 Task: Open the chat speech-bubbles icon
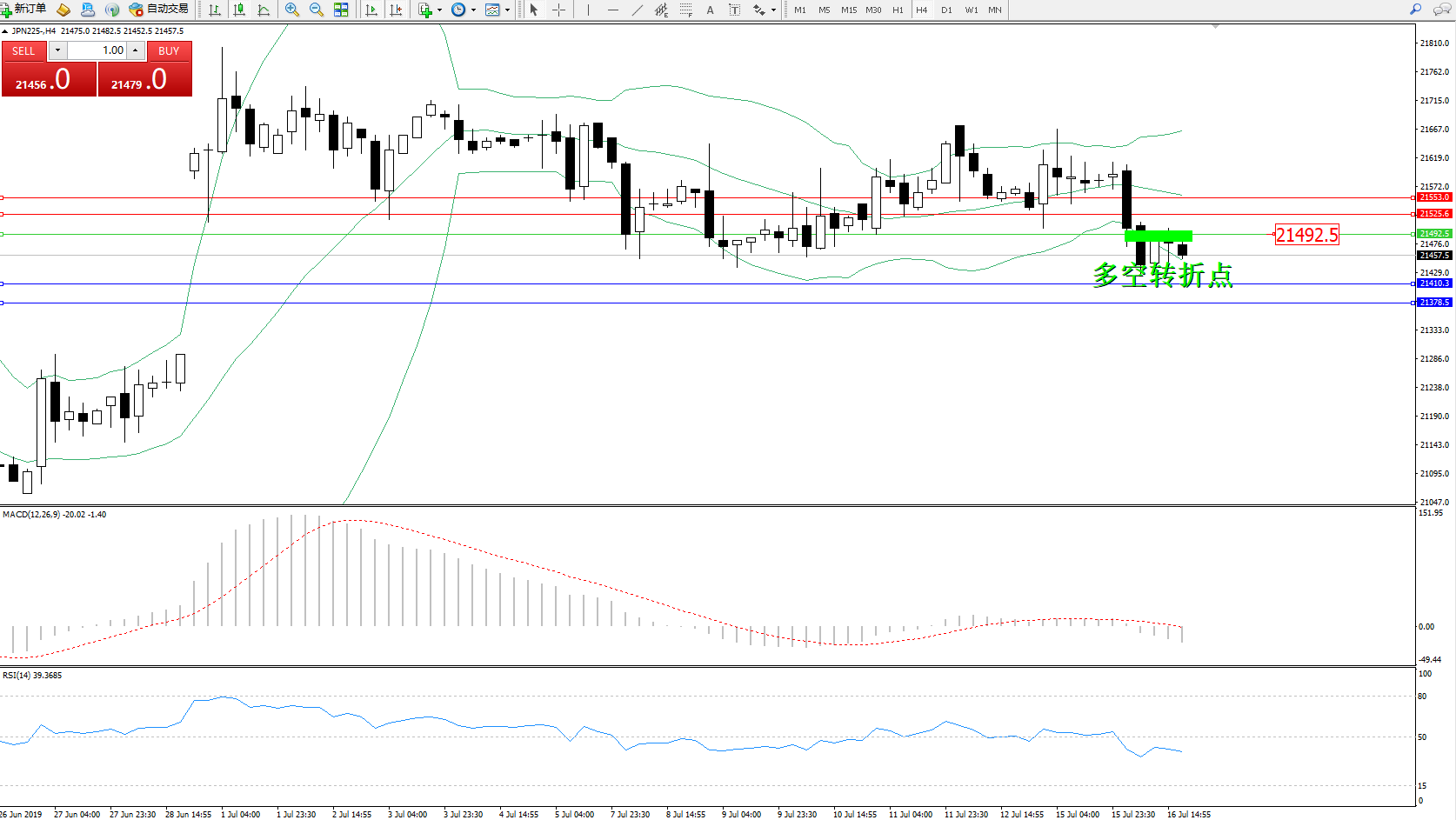pos(1441,10)
